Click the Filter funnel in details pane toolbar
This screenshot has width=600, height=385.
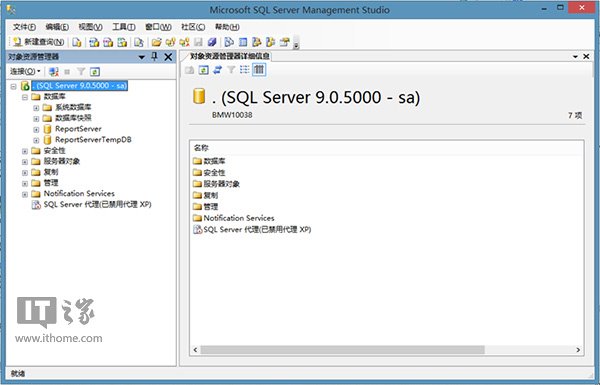pos(231,70)
